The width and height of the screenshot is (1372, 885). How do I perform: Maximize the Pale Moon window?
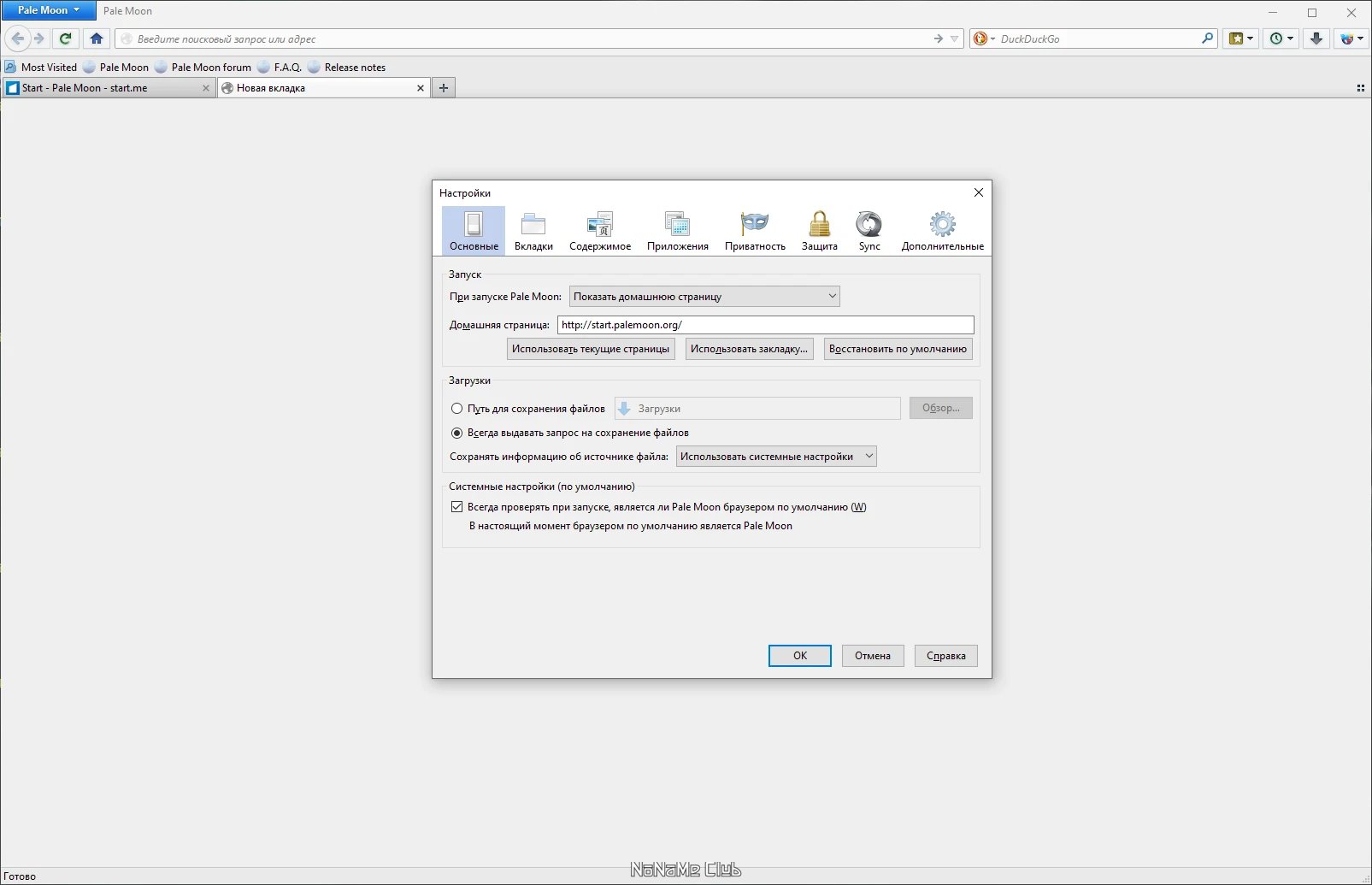click(1312, 12)
